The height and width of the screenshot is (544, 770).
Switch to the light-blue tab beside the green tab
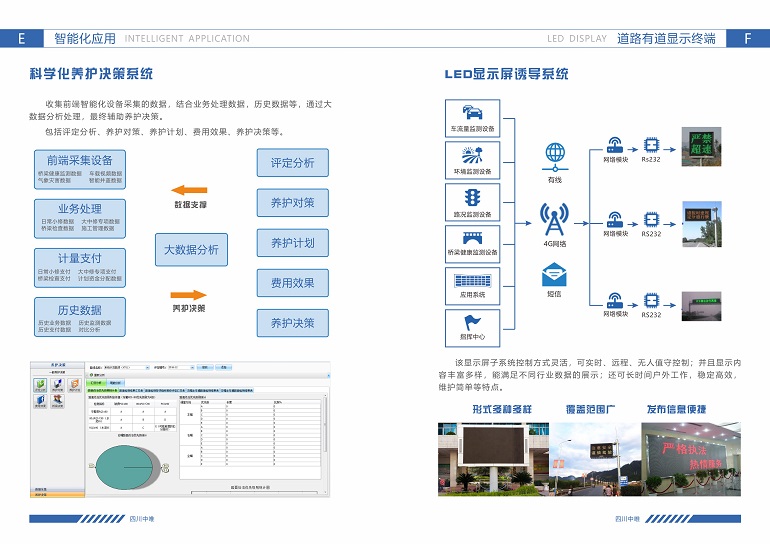tap(115, 382)
